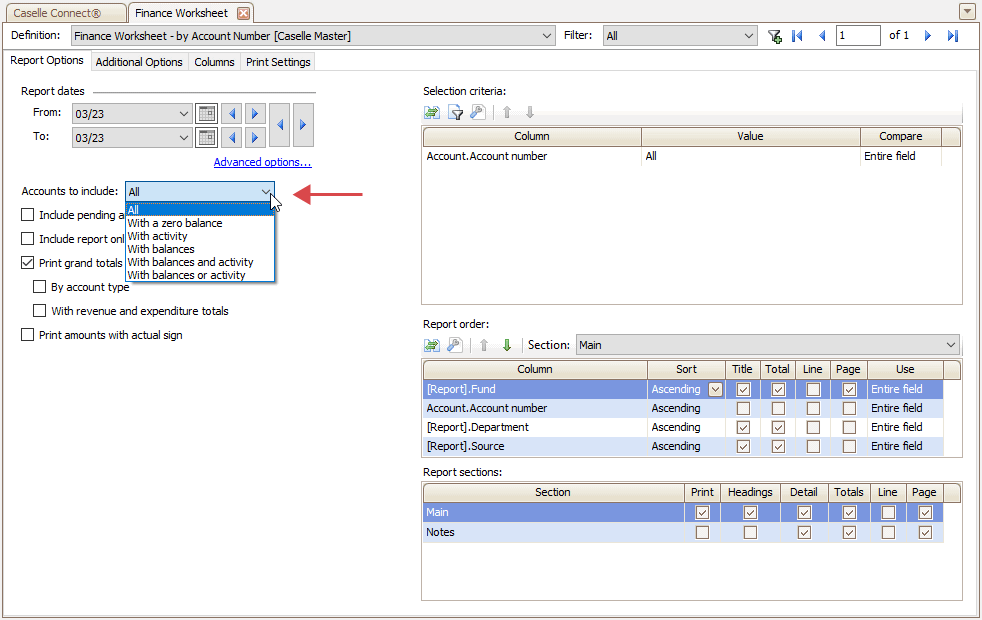Open the Print Settings tab
The width and height of the screenshot is (982, 620).
click(278, 62)
